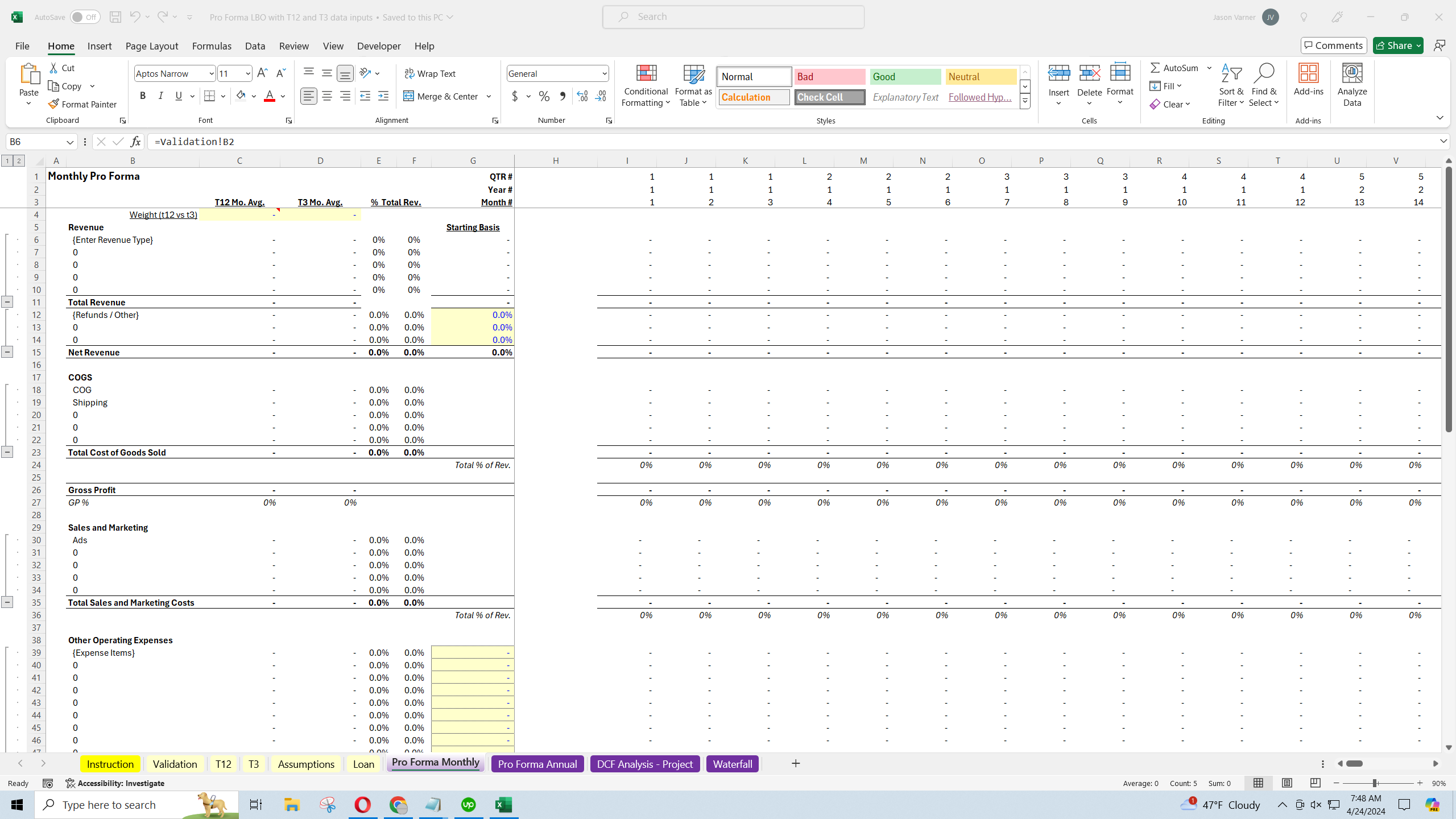The height and width of the screenshot is (819, 1456).
Task: Select the Analyze Data icon
Action: click(x=1352, y=82)
